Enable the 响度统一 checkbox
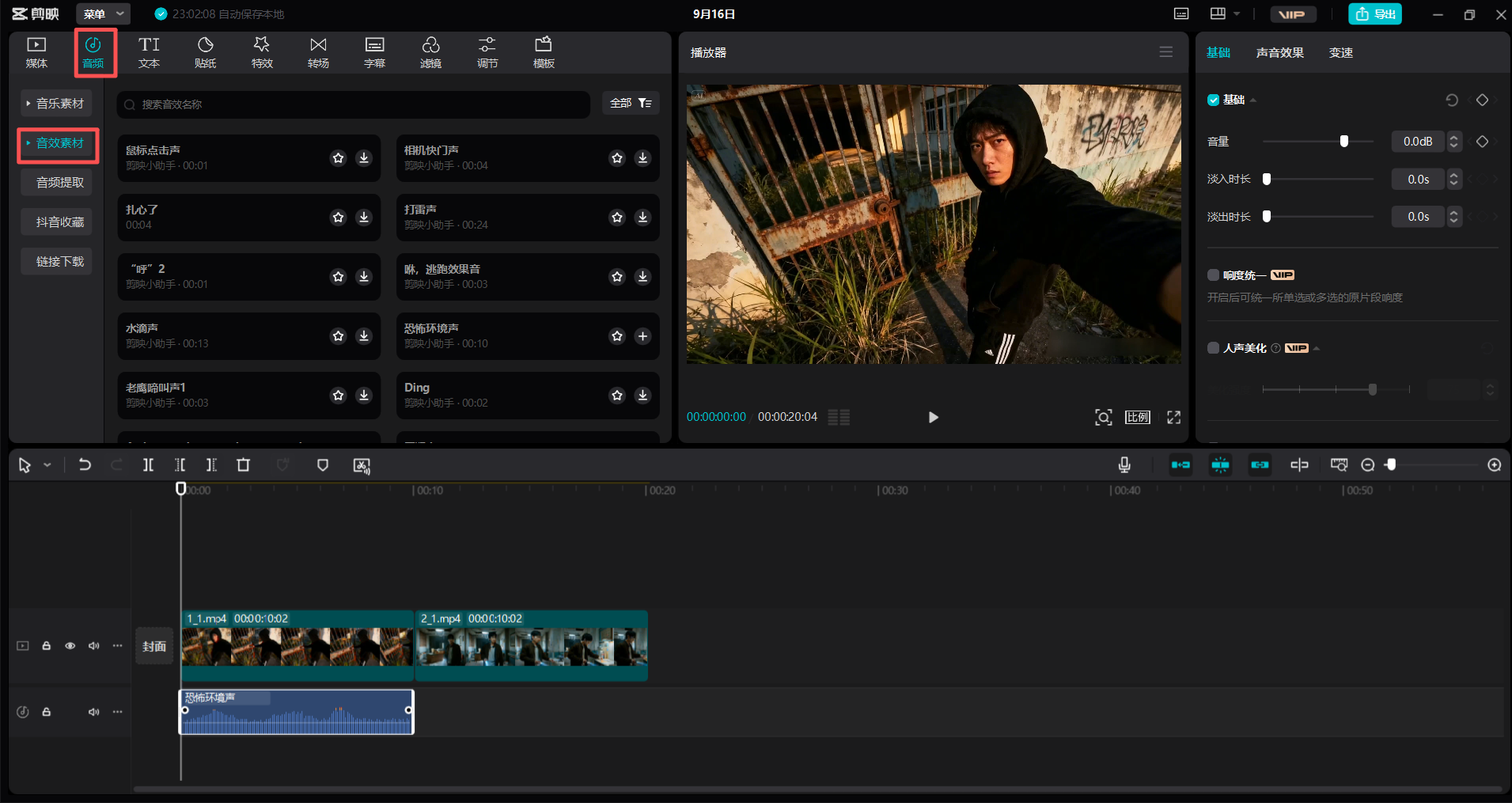Viewport: 1512px width, 803px height. pyautogui.click(x=1213, y=275)
